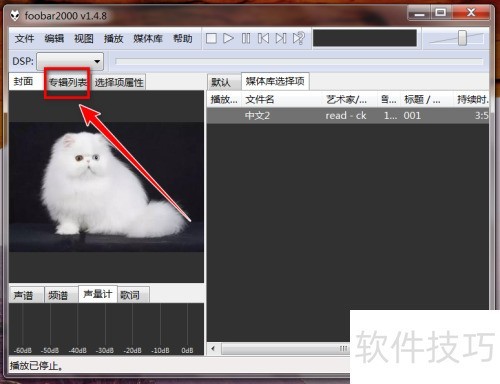
Task: Click the playlist horizontal scrollbar thumb
Action: click(x=286, y=349)
